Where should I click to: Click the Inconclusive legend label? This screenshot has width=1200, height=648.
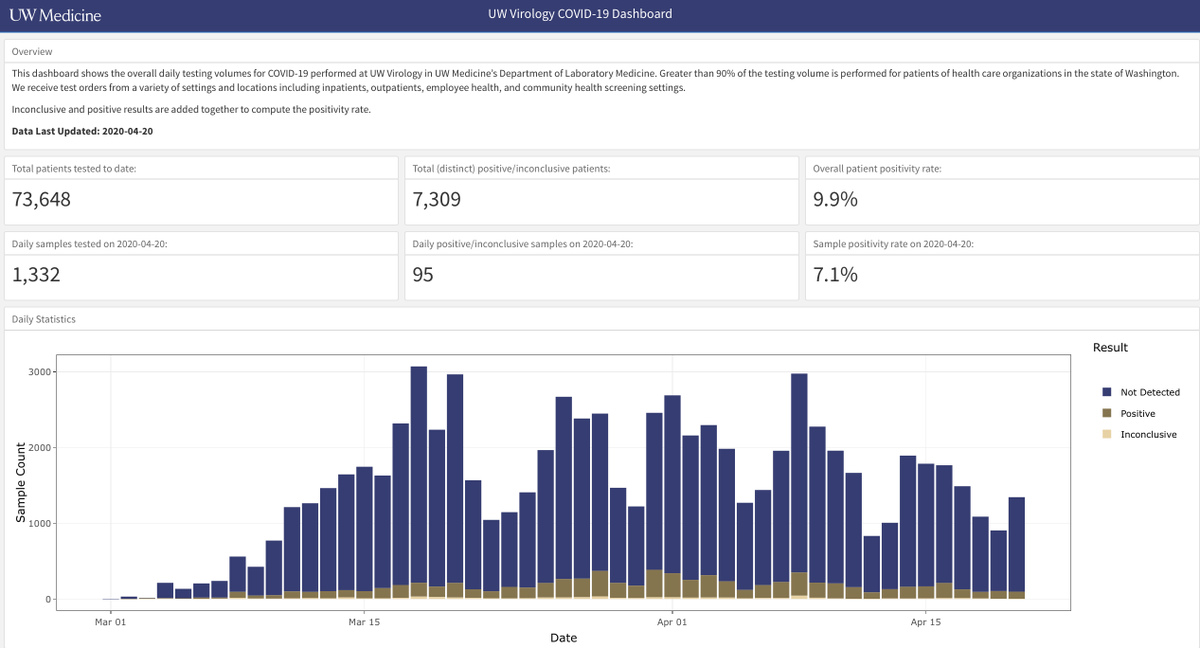click(1148, 435)
